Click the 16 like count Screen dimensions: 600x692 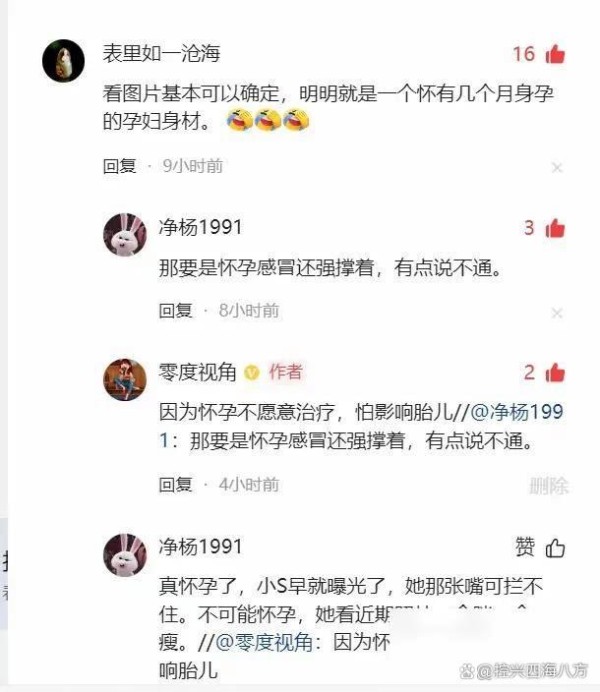(524, 54)
